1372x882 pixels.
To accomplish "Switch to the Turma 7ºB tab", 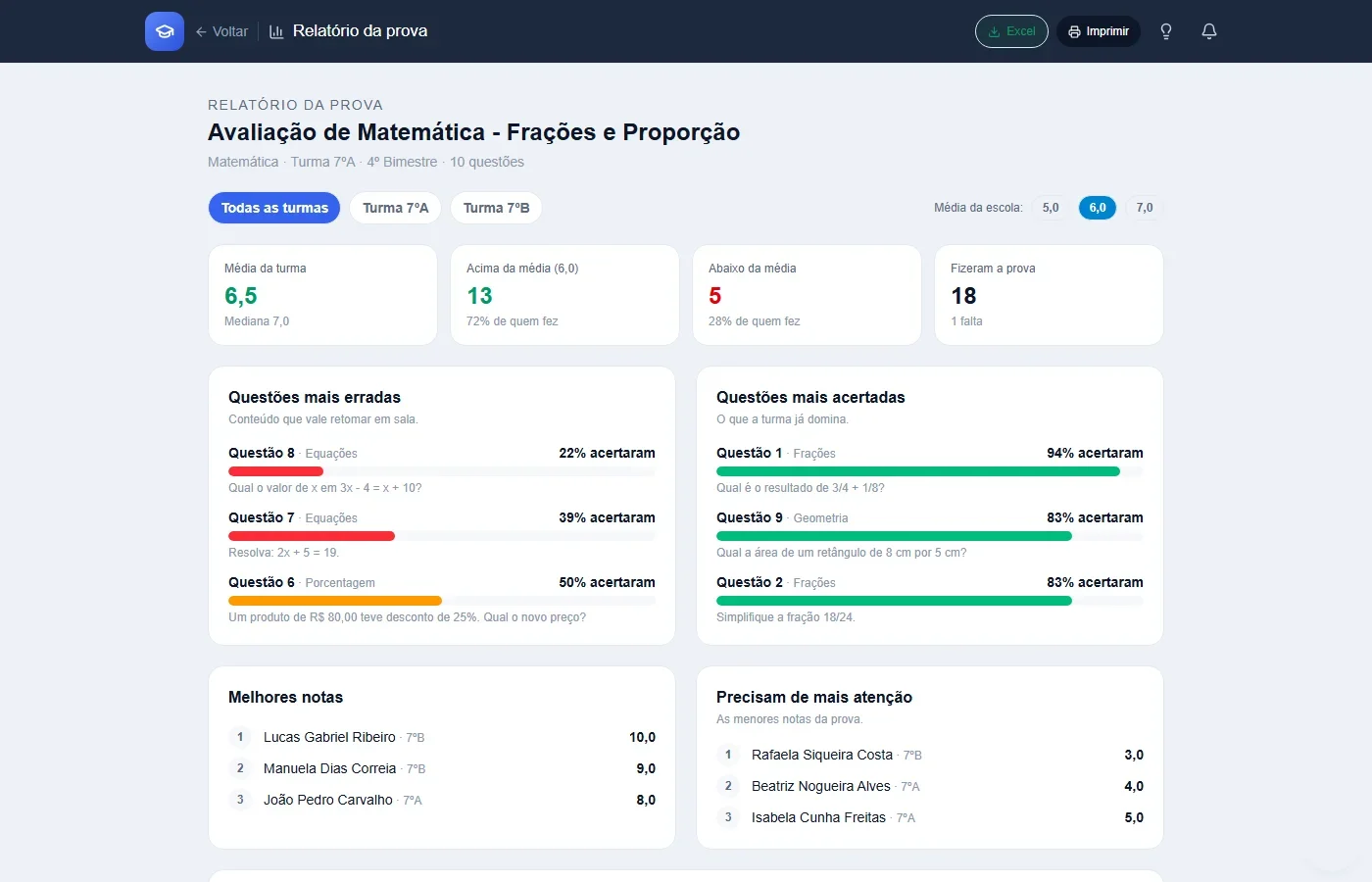I will (497, 208).
